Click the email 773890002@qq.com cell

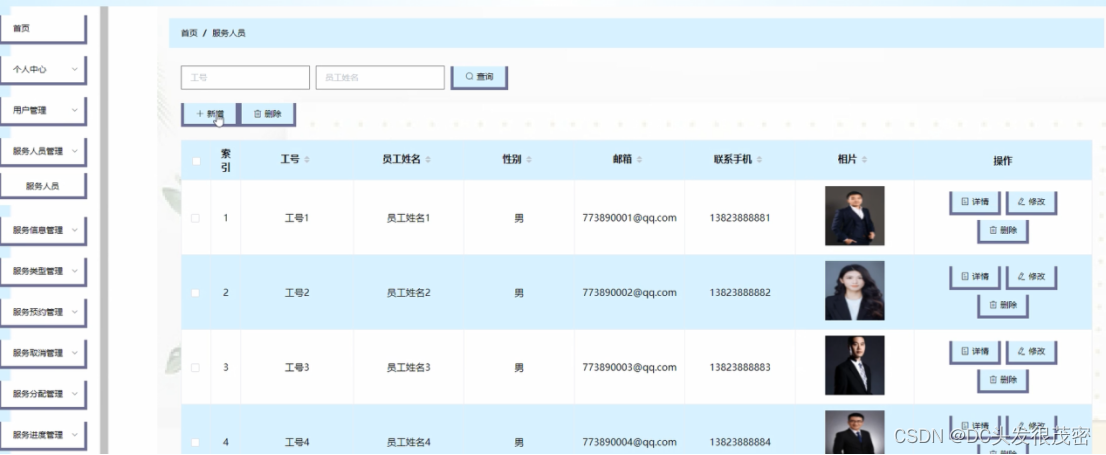pyautogui.click(x=629, y=293)
